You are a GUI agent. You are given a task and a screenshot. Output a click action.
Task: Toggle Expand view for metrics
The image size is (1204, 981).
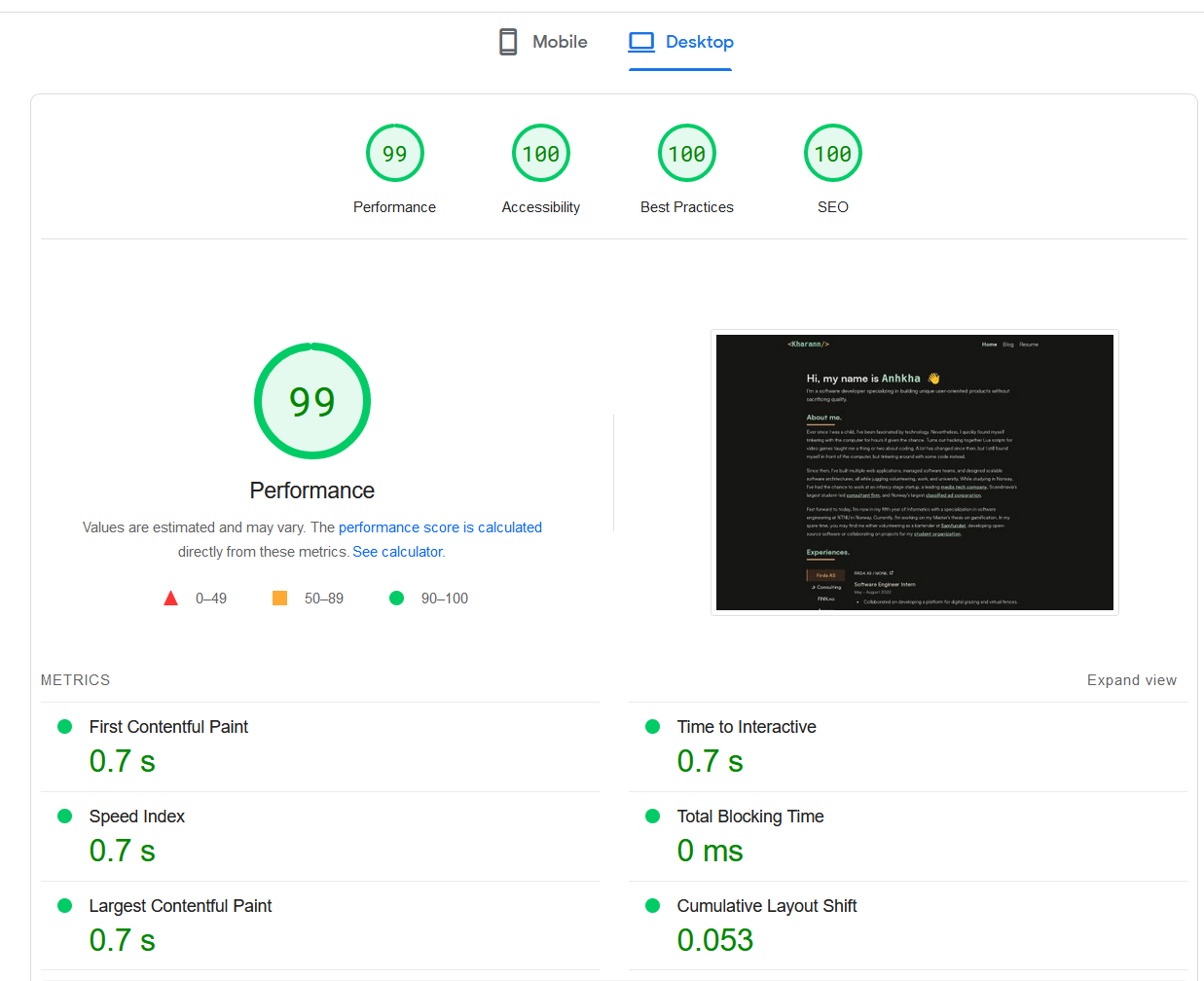click(x=1131, y=679)
